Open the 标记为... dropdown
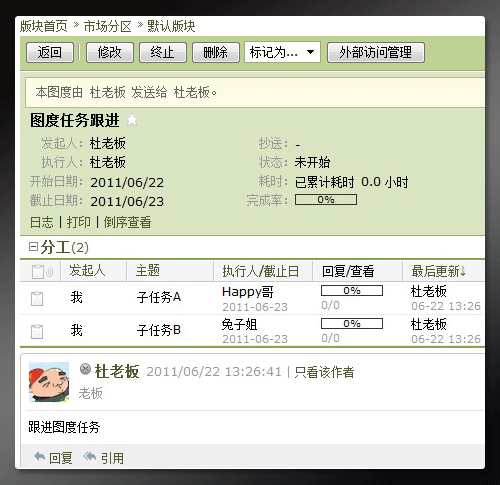Screen dimensions: 500x485 coord(282,52)
